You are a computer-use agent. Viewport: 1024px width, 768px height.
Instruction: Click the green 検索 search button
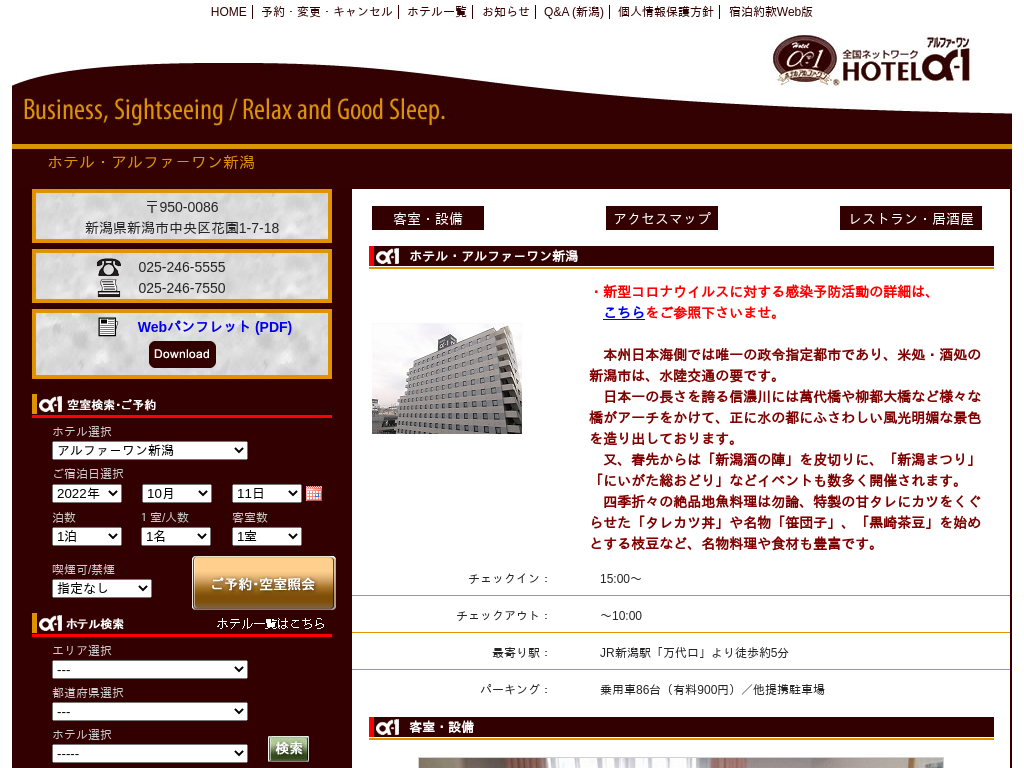(289, 748)
